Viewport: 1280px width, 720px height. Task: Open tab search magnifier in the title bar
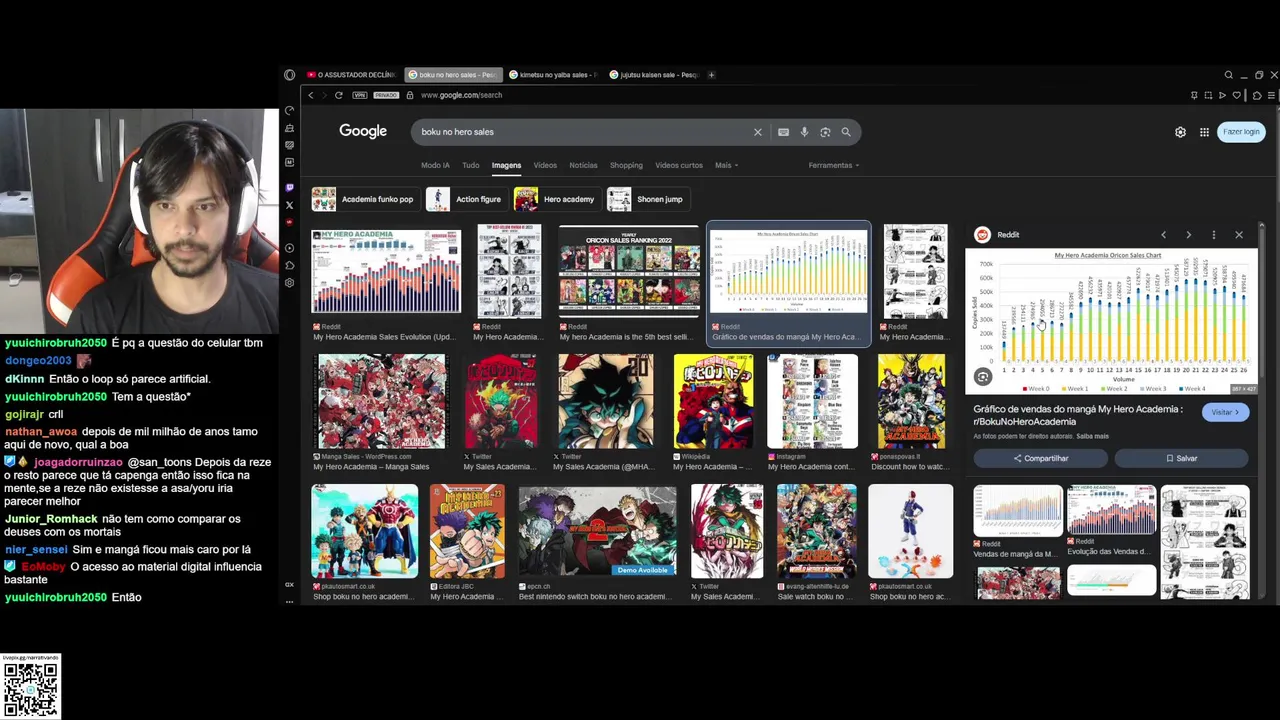tap(1229, 75)
